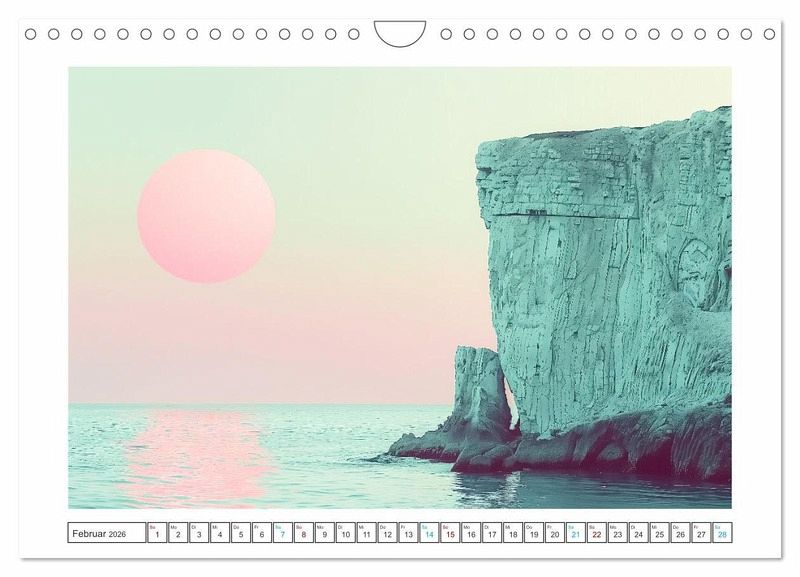The height and width of the screenshot is (577, 800).
Task: Select the Sunday 22 date cell
Action: (x=596, y=532)
